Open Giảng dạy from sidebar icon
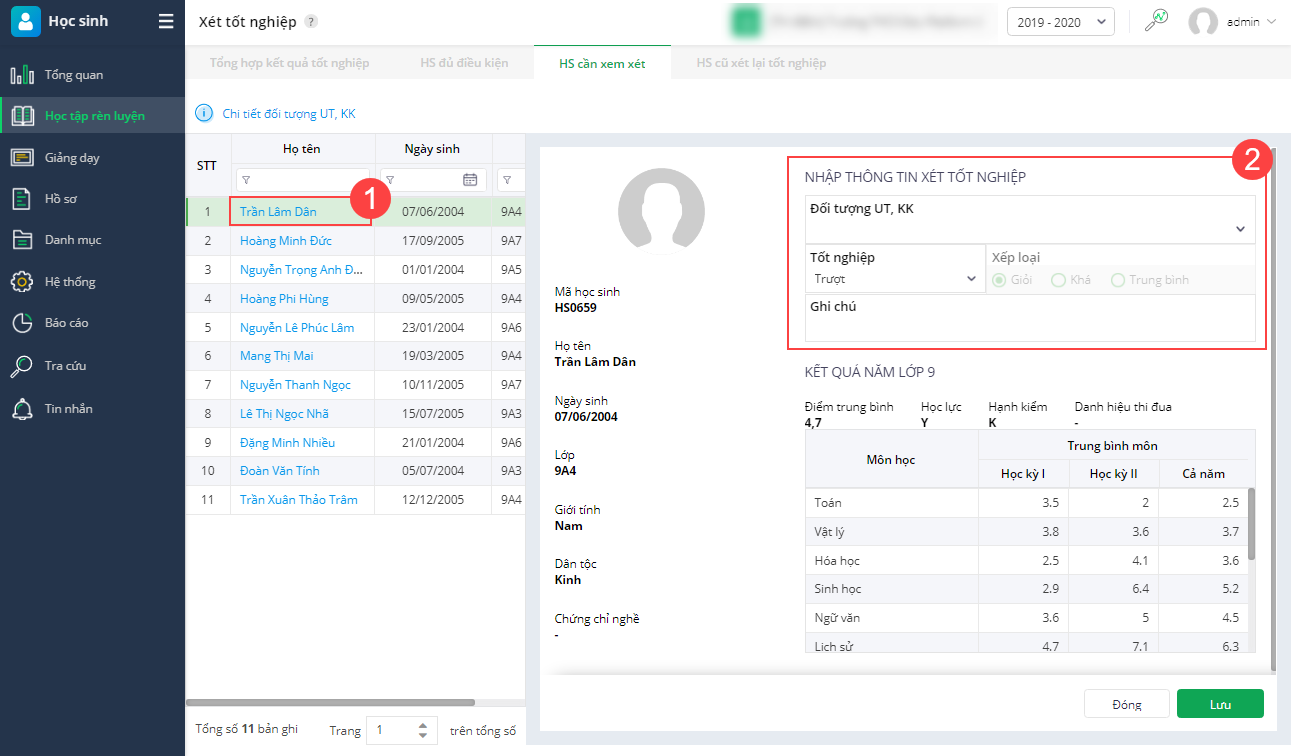Image resolution: width=1291 pixels, height=756 pixels. coord(22,158)
